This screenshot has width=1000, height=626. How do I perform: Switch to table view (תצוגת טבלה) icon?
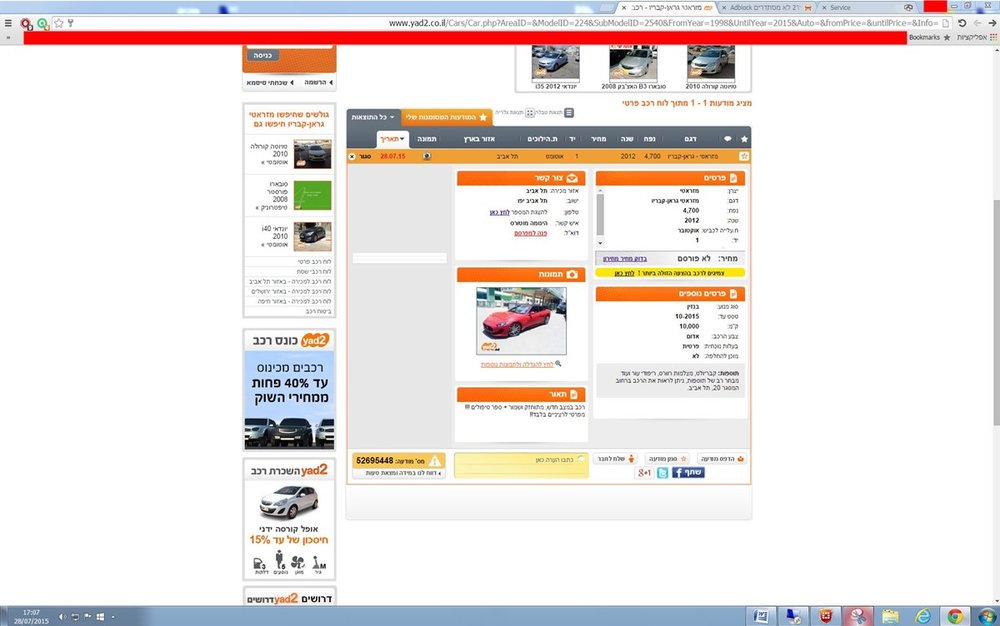point(569,113)
